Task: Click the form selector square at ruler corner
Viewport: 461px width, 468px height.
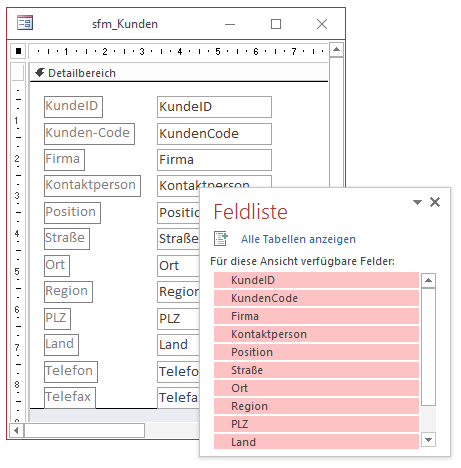Action: (18, 51)
